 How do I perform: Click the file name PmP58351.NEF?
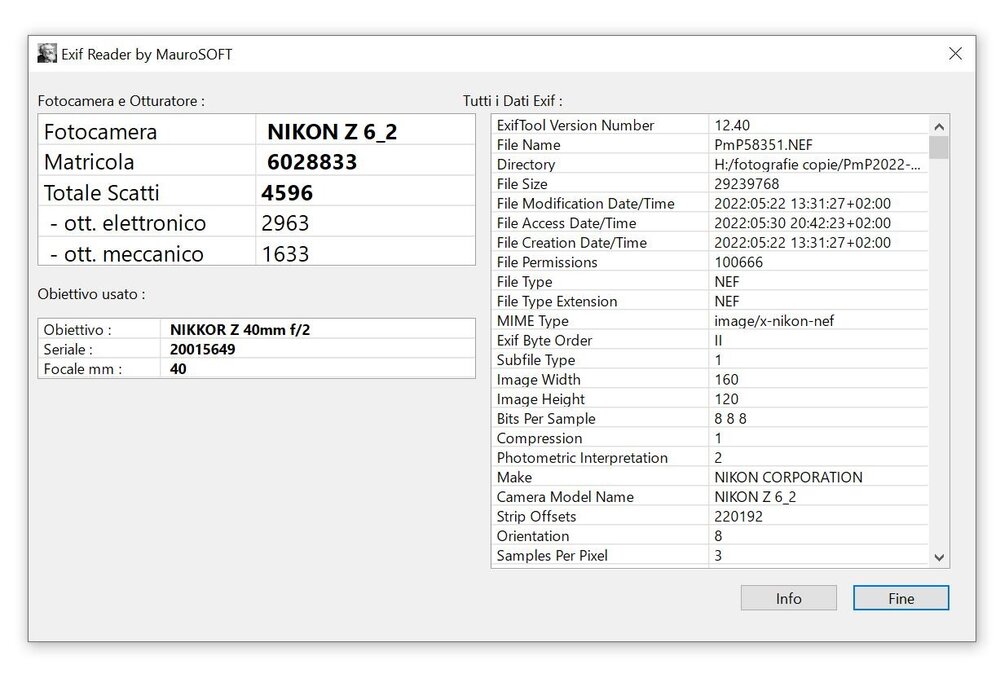763,145
